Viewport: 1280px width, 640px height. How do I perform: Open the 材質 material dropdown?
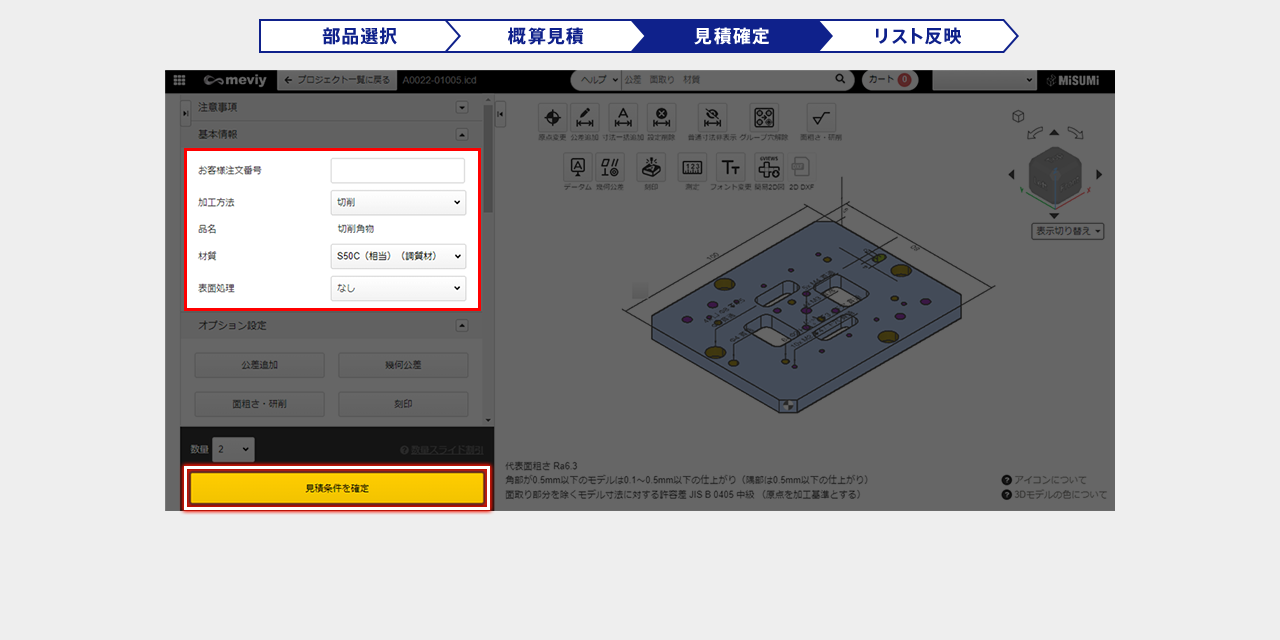click(x=398, y=256)
